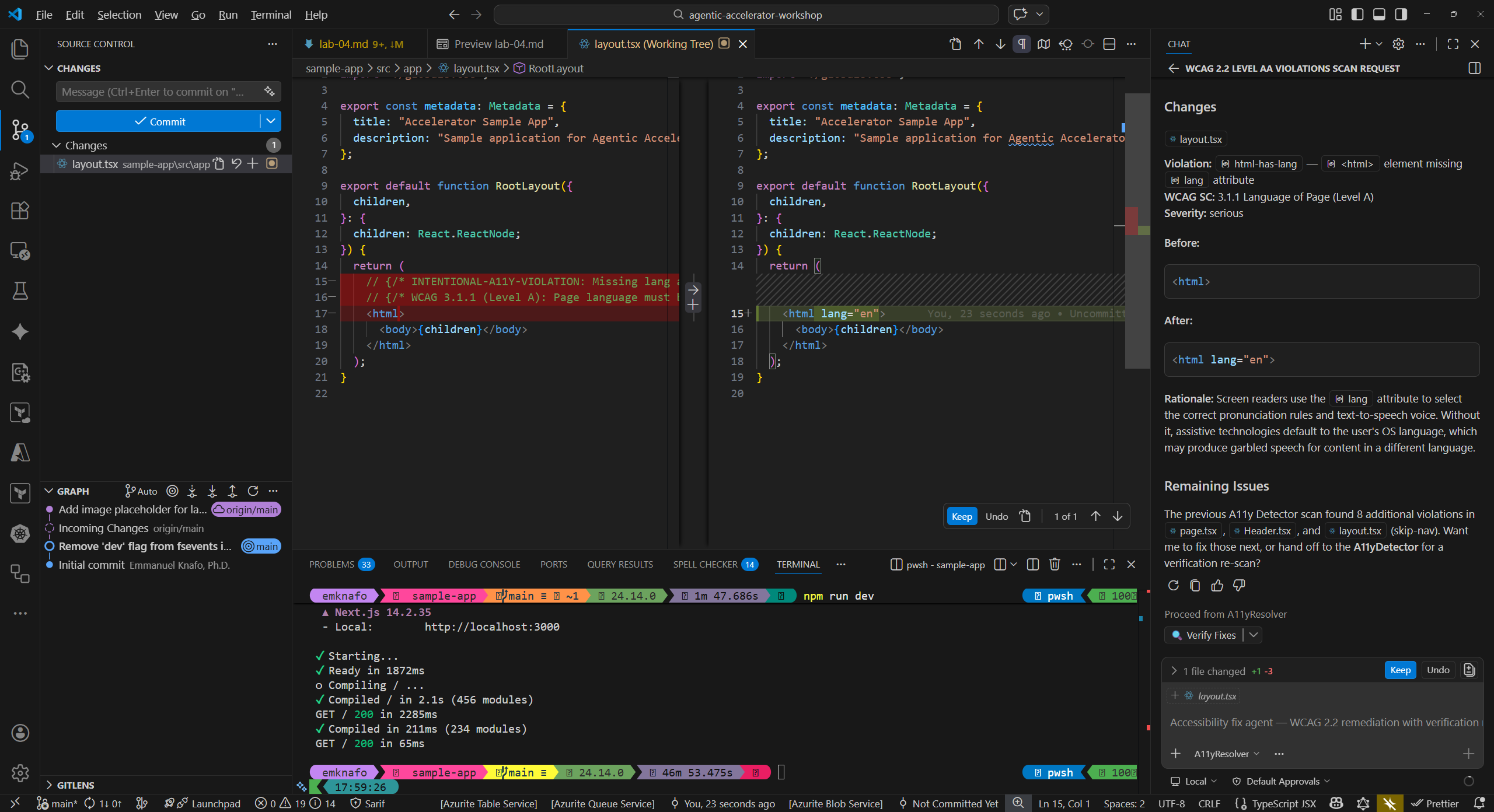Viewport: 1494px width, 812px height.
Task: Open the Commit button dropdown
Action: 270,121
